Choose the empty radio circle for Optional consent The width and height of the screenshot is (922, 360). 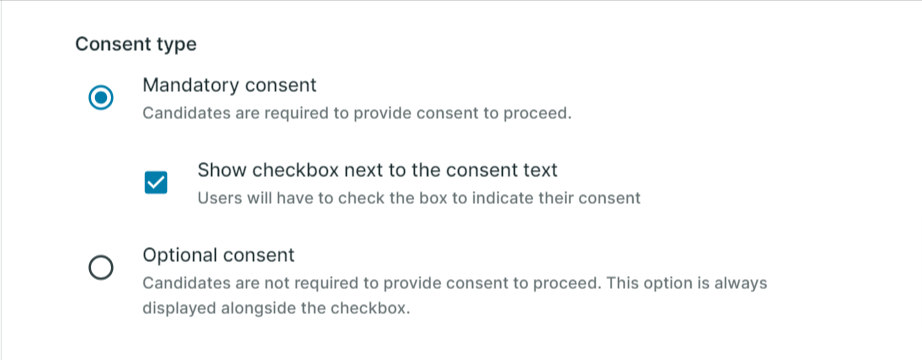(x=101, y=268)
